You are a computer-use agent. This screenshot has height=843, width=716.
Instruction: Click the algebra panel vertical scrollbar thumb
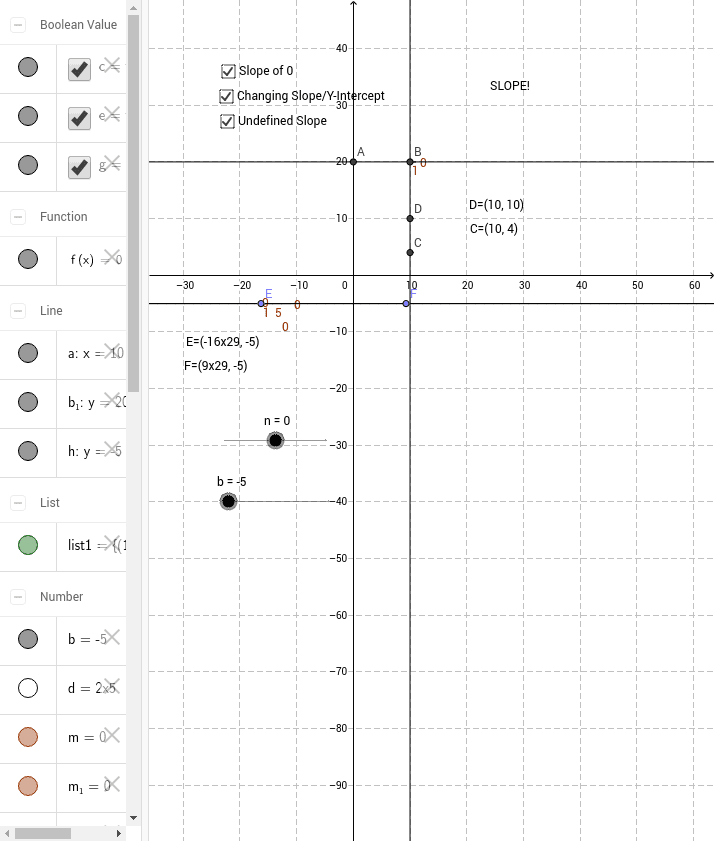[133, 203]
